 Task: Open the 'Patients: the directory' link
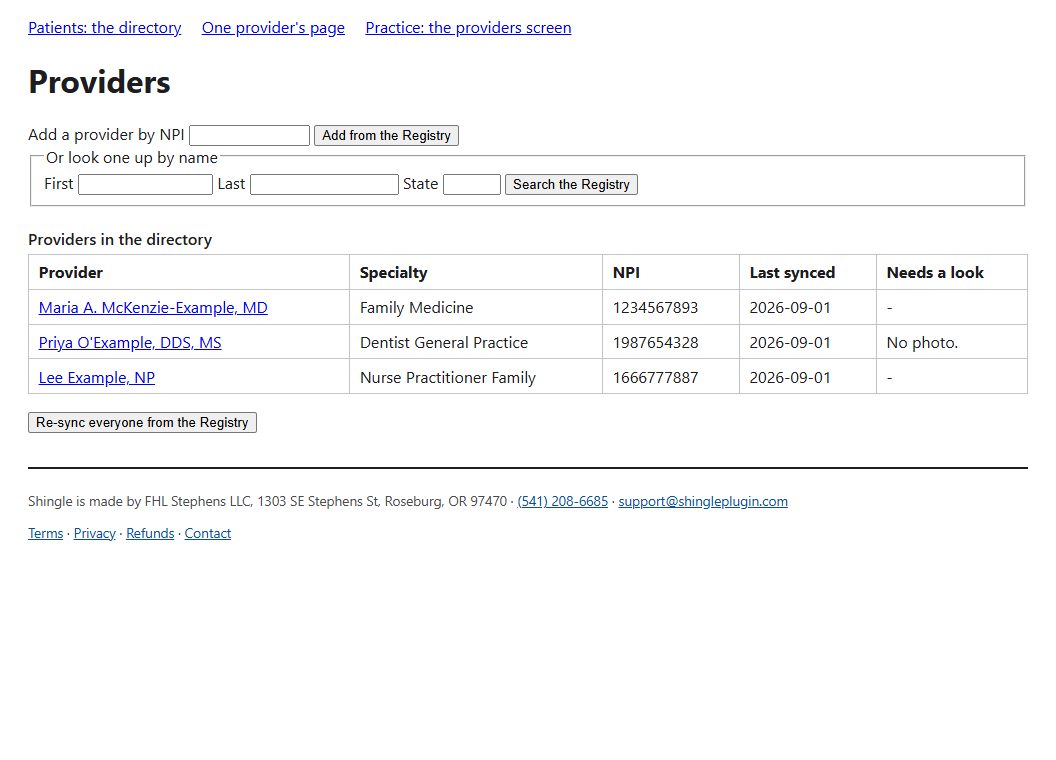point(104,28)
